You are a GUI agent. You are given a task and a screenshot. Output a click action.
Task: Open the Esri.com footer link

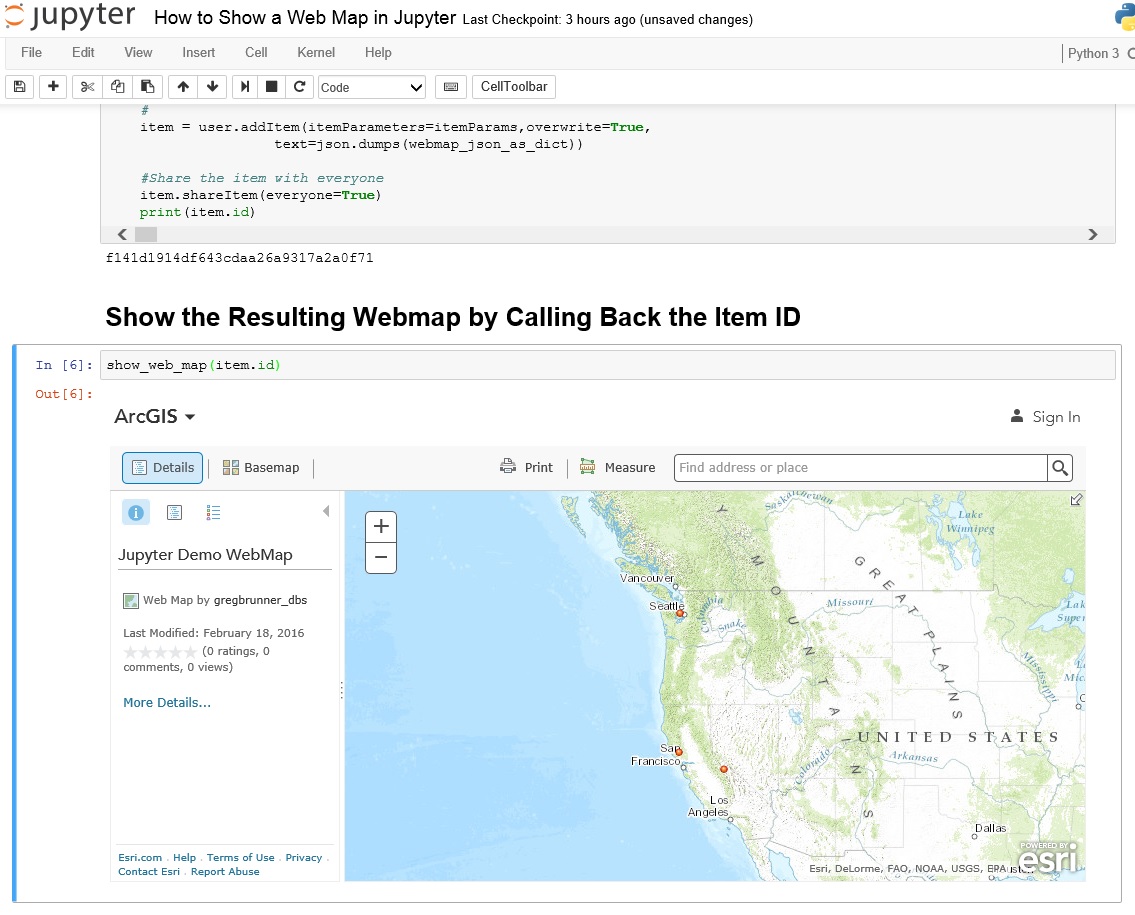[140, 857]
